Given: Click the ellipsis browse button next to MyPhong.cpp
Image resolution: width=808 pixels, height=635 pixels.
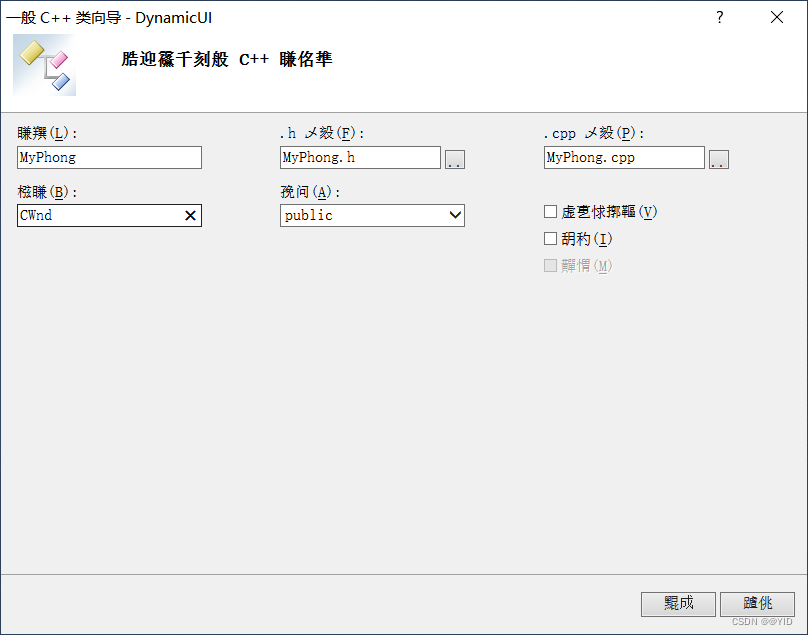Looking at the screenshot, I should 719,157.
